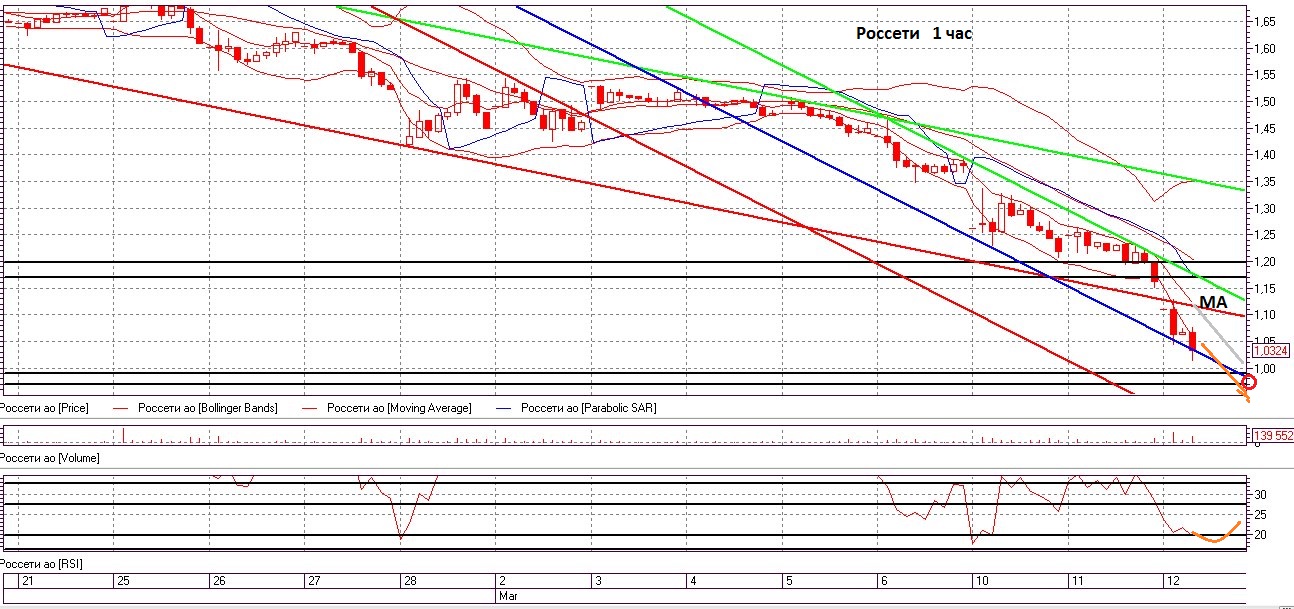This screenshot has height=609, width=1294.
Task: Click the "MA" annotation label on chart
Action: click(x=1212, y=301)
